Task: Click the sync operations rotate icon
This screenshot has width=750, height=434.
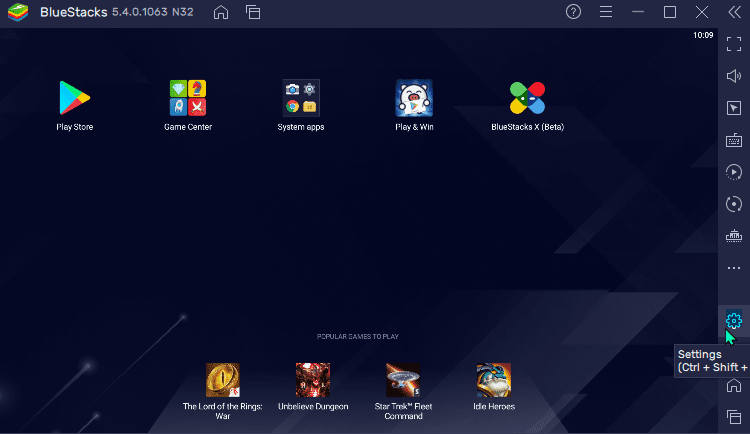Action: coord(734,204)
